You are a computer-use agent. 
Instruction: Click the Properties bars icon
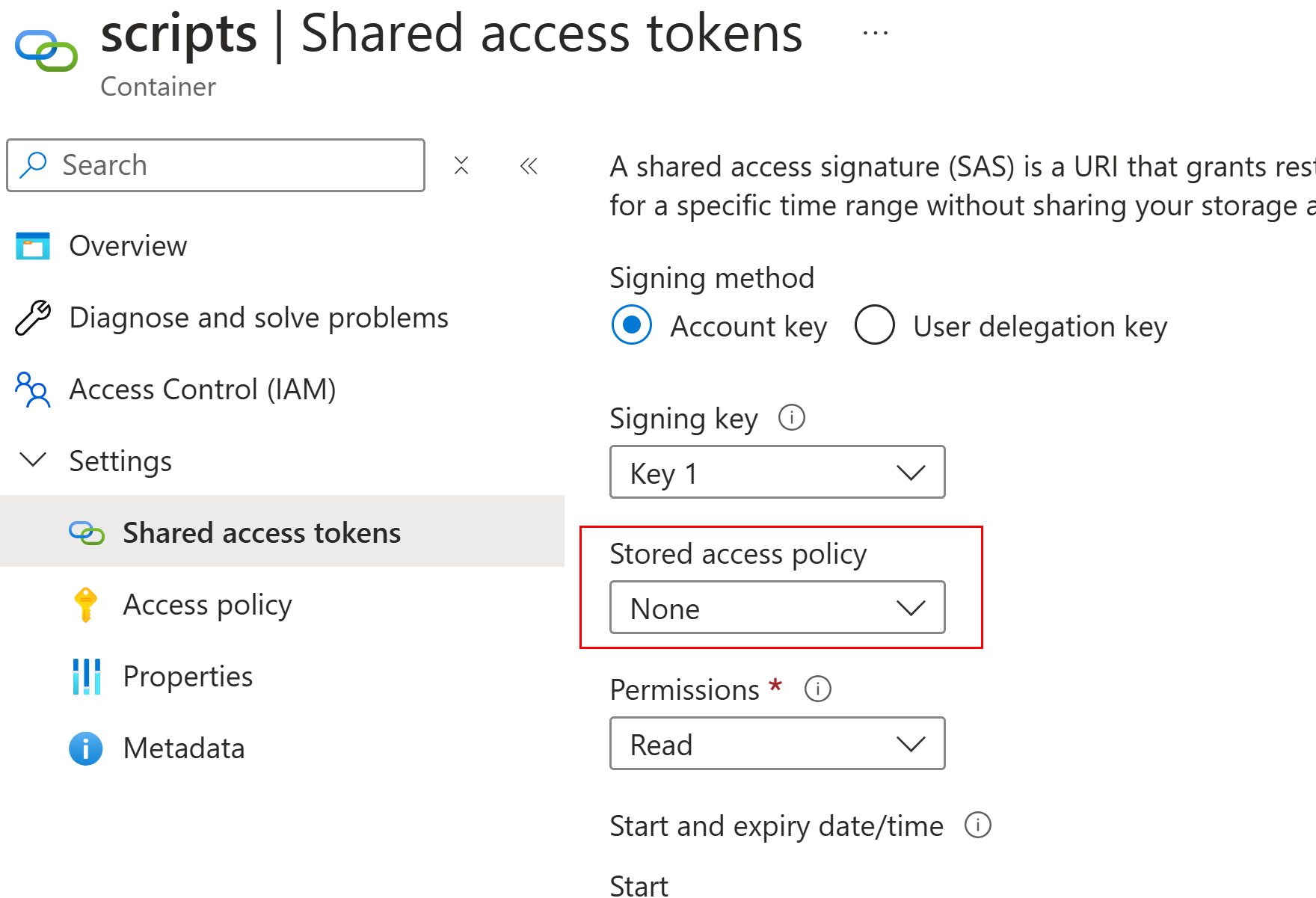tap(87, 677)
